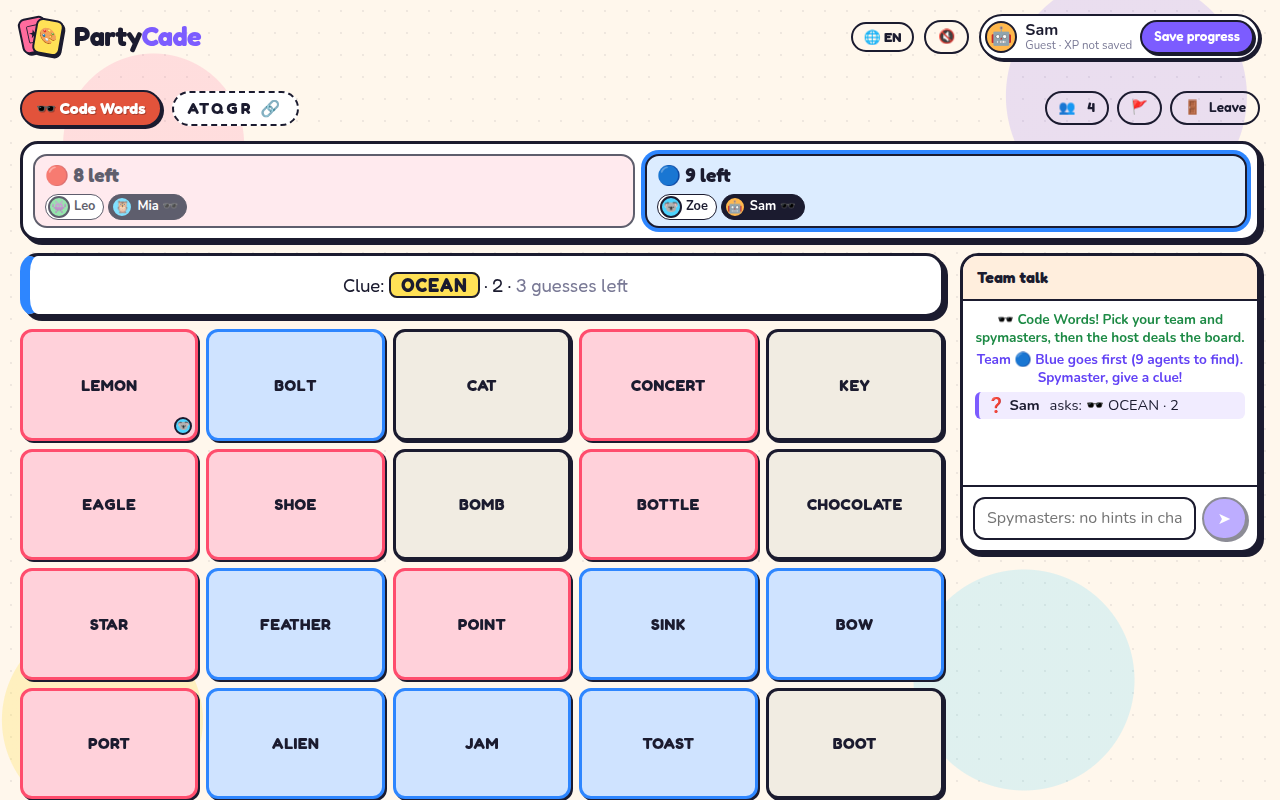The width and height of the screenshot is (1280, 800).
Task: Choose the SINK word card
Action: pos(667,624)
